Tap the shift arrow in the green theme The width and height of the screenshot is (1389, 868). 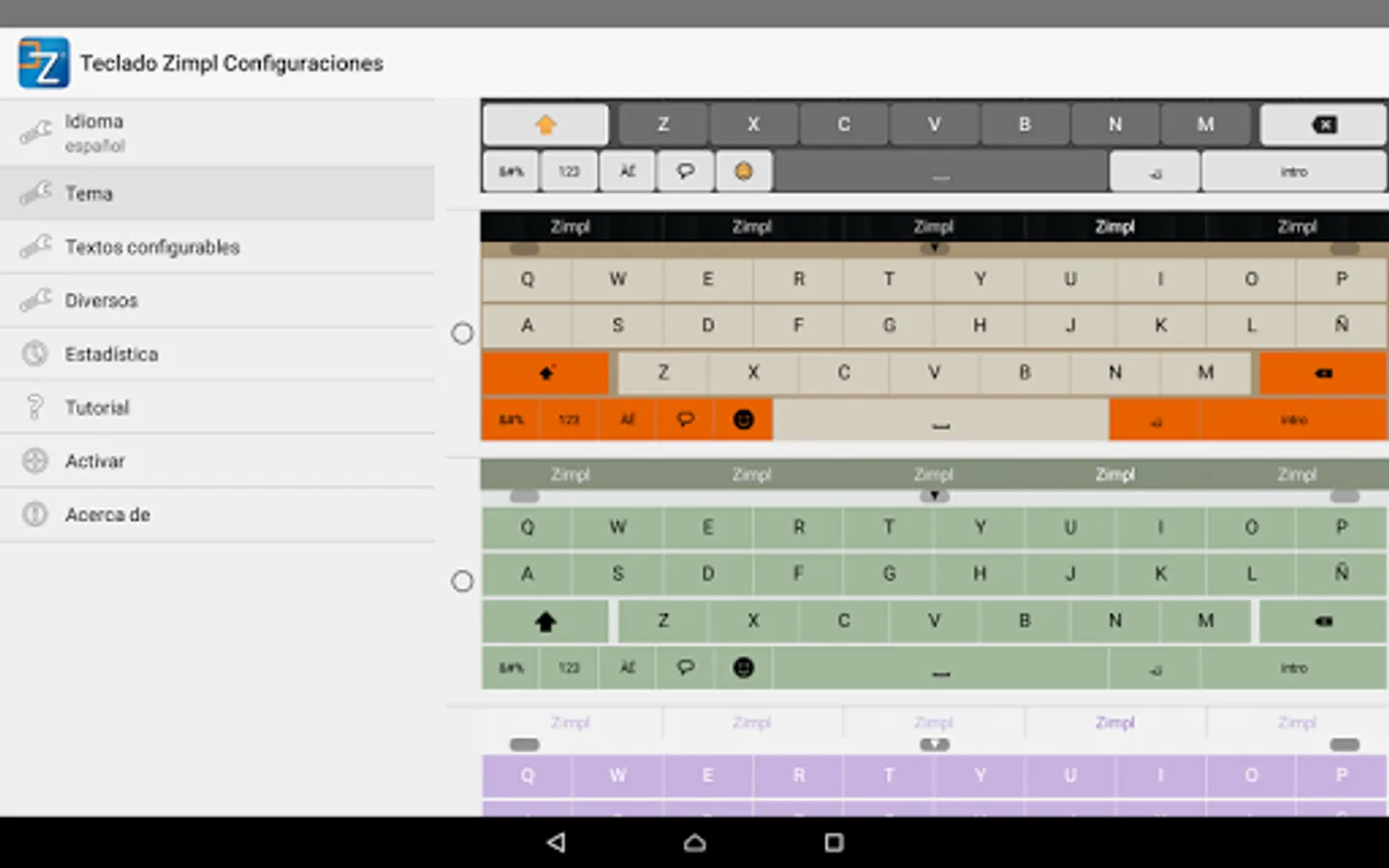click(x=546, y=621)
